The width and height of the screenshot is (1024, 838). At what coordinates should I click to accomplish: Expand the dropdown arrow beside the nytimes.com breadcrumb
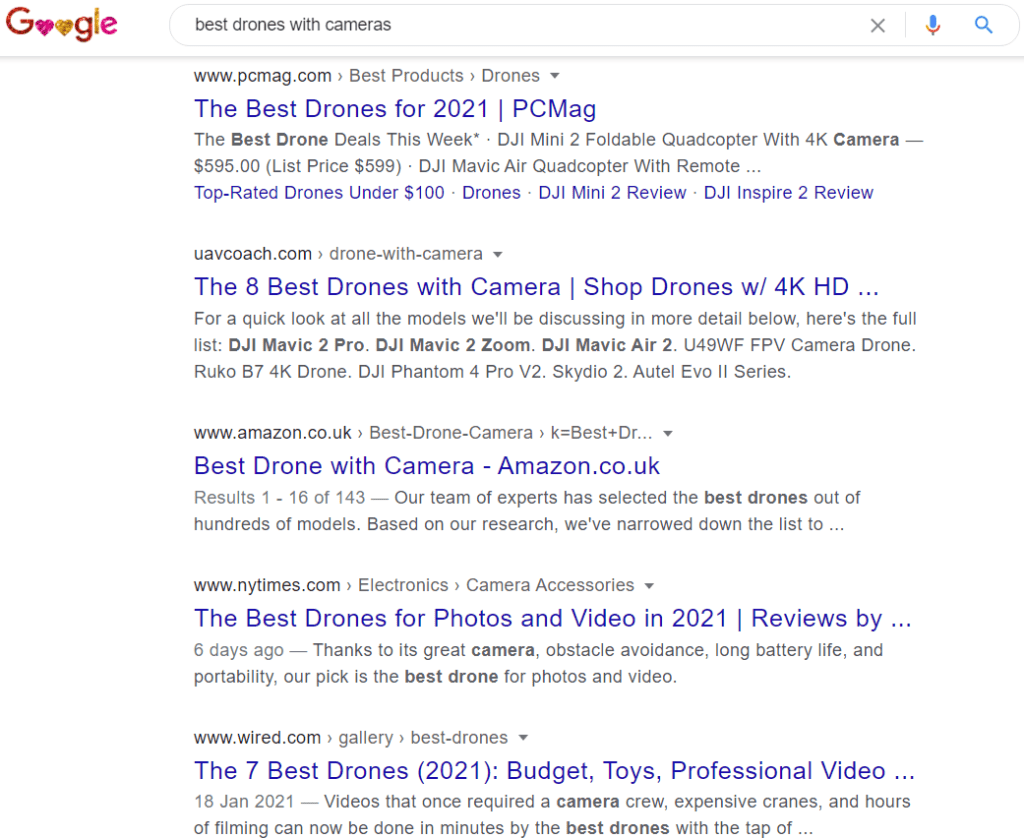click(649, 585)
